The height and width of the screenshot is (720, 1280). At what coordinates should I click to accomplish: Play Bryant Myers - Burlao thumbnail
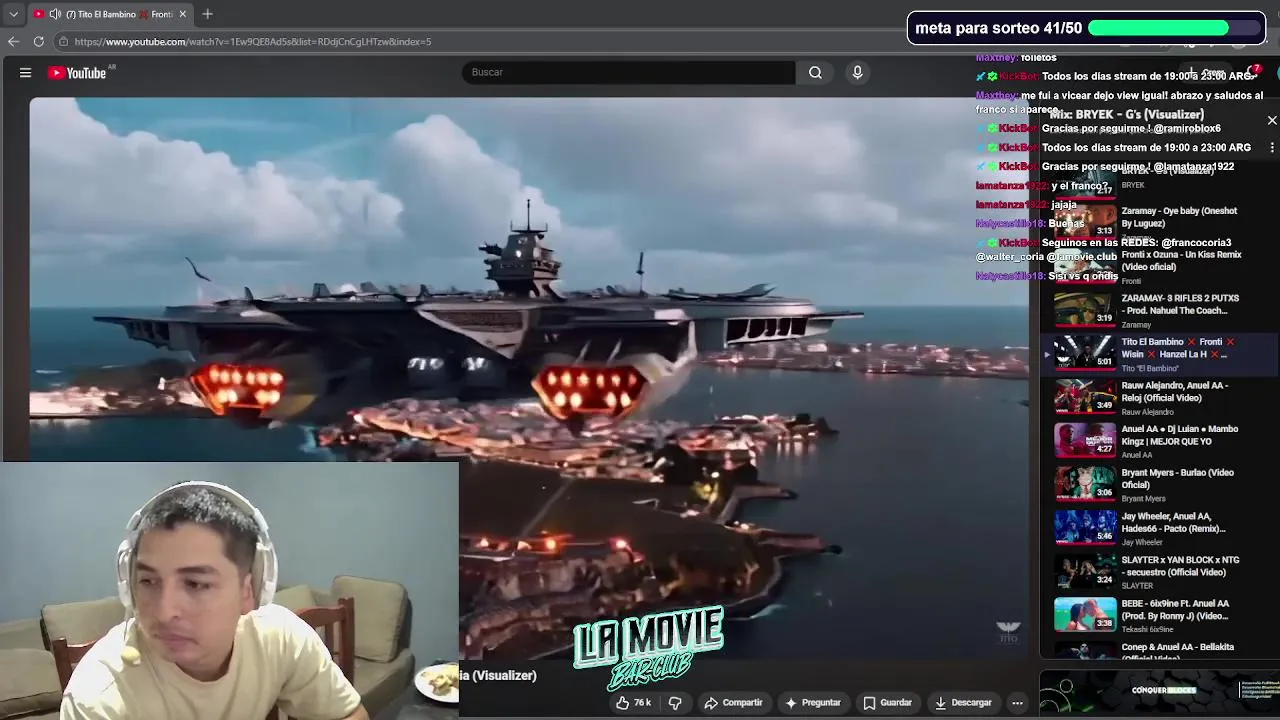click(1085, 483)
